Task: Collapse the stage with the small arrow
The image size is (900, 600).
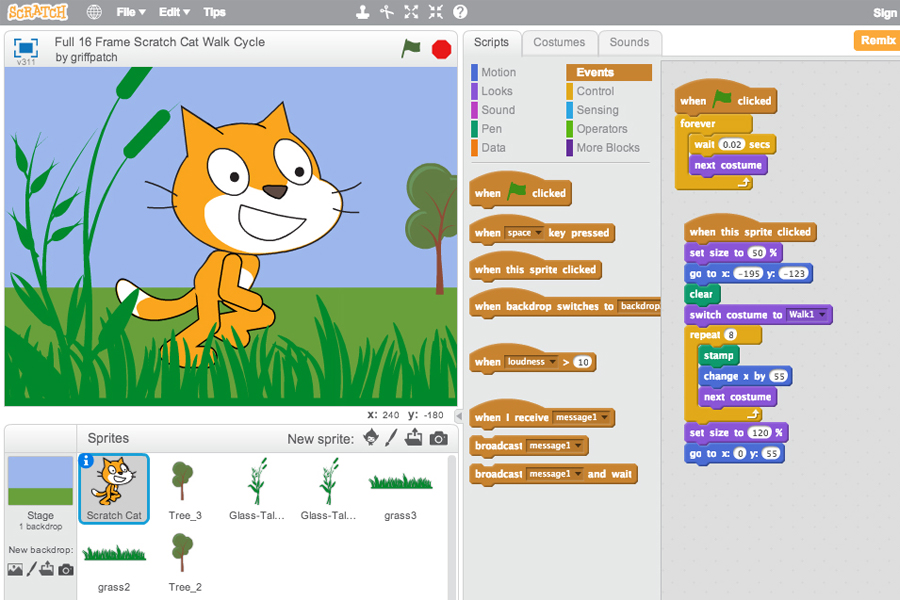Action: tap(459, 416)
